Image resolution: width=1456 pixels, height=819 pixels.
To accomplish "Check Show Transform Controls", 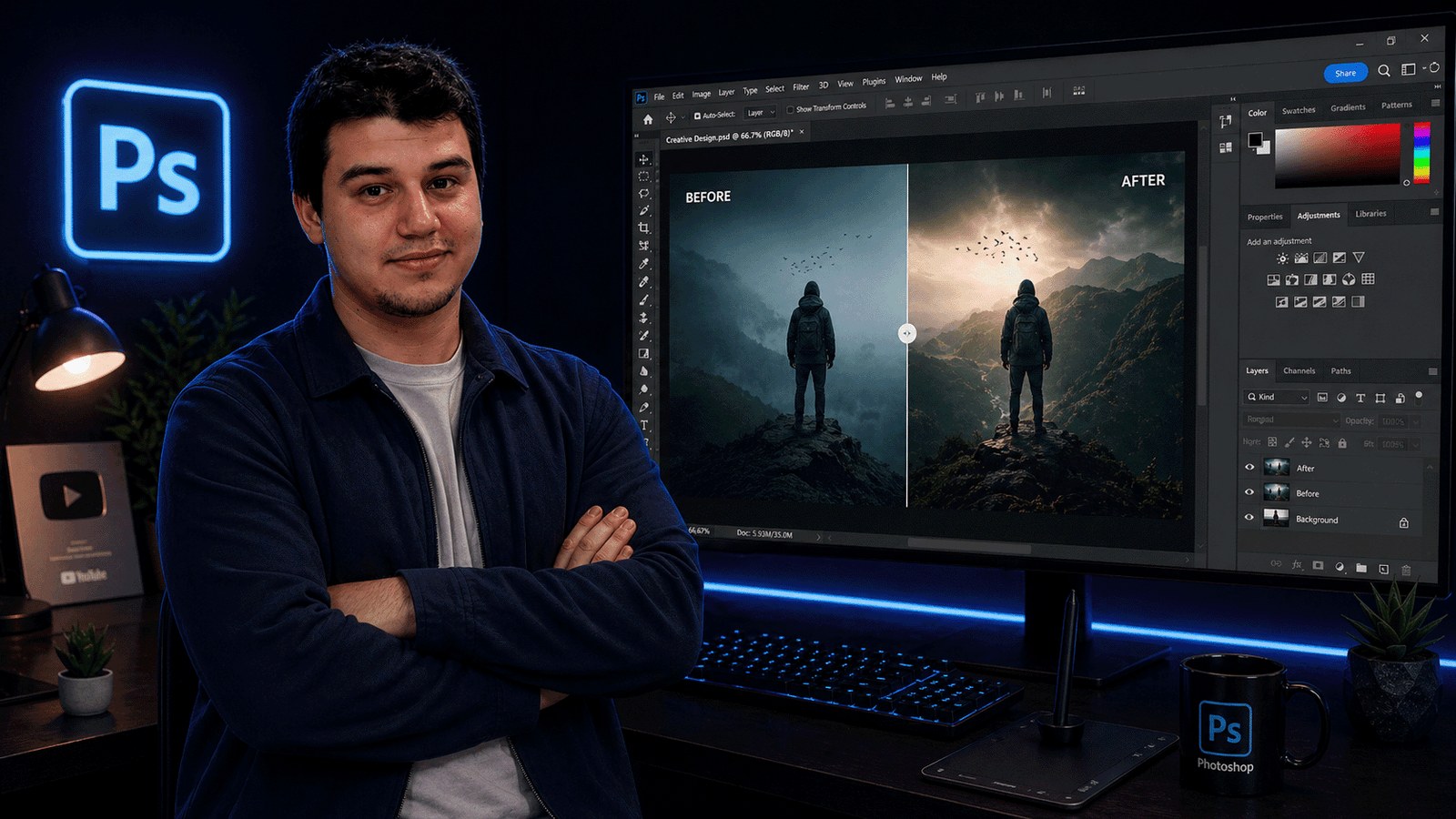I will click(790, 109).
